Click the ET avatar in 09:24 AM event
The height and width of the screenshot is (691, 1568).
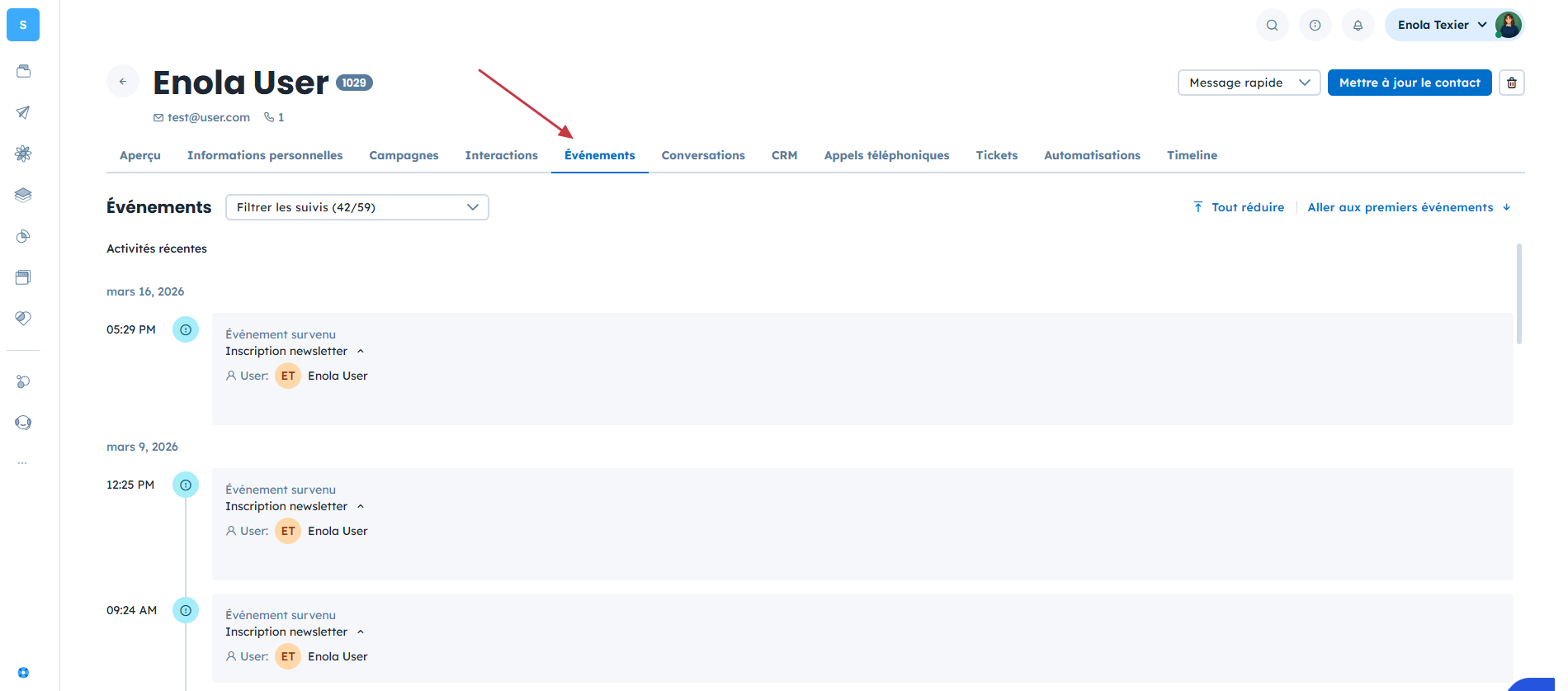(x=288, y=656)
